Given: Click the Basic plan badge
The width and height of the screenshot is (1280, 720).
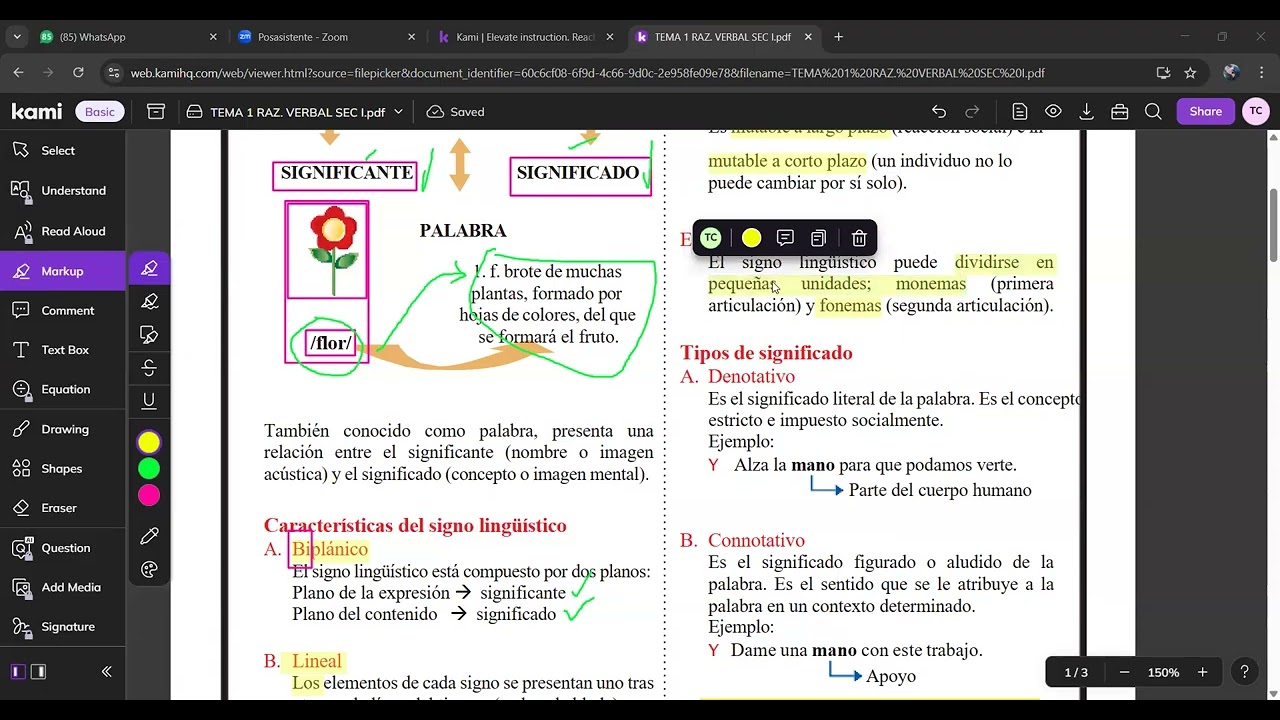Looking at the screenshot, I should (100, 112).
